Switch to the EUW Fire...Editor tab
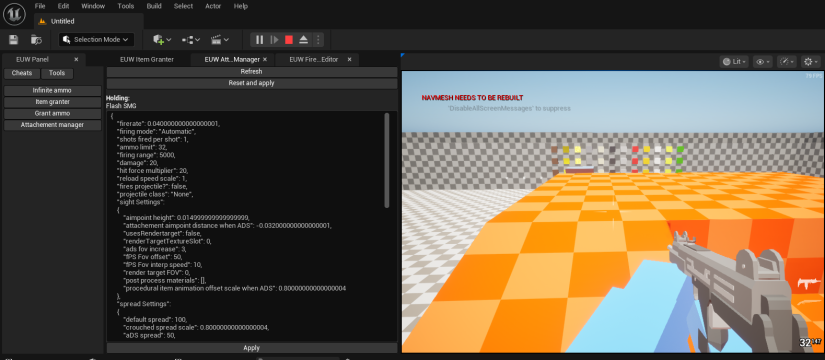This screenshot has width=825, height=360. pyautogui.click(x=314, y=59)
